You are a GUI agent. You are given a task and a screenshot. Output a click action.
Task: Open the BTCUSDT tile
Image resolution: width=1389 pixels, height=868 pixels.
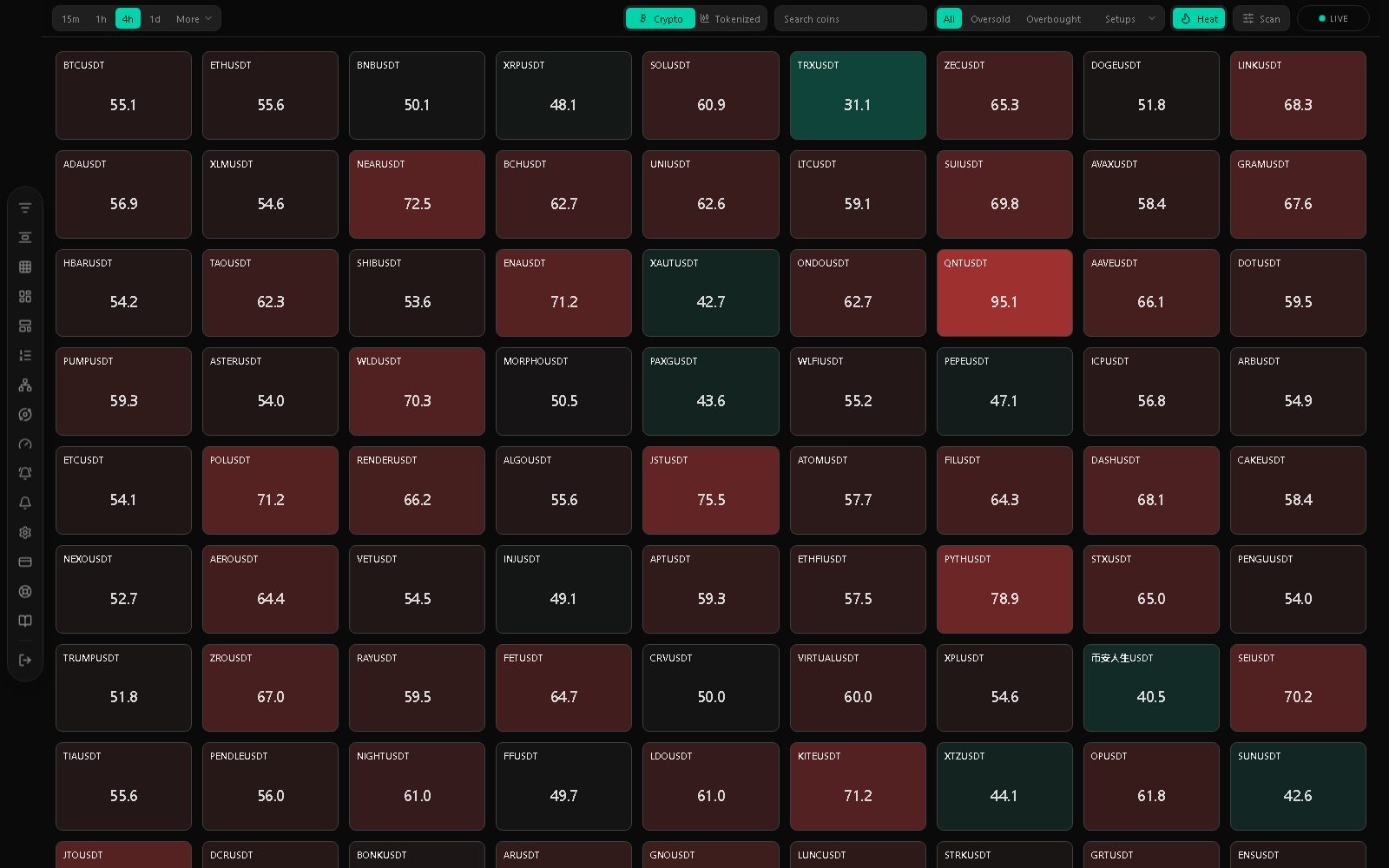(123, 95)
